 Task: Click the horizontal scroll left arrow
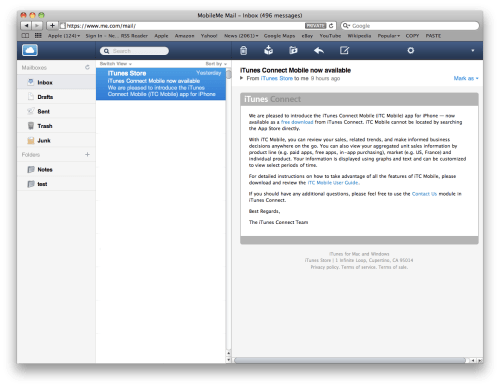[473, 360]
